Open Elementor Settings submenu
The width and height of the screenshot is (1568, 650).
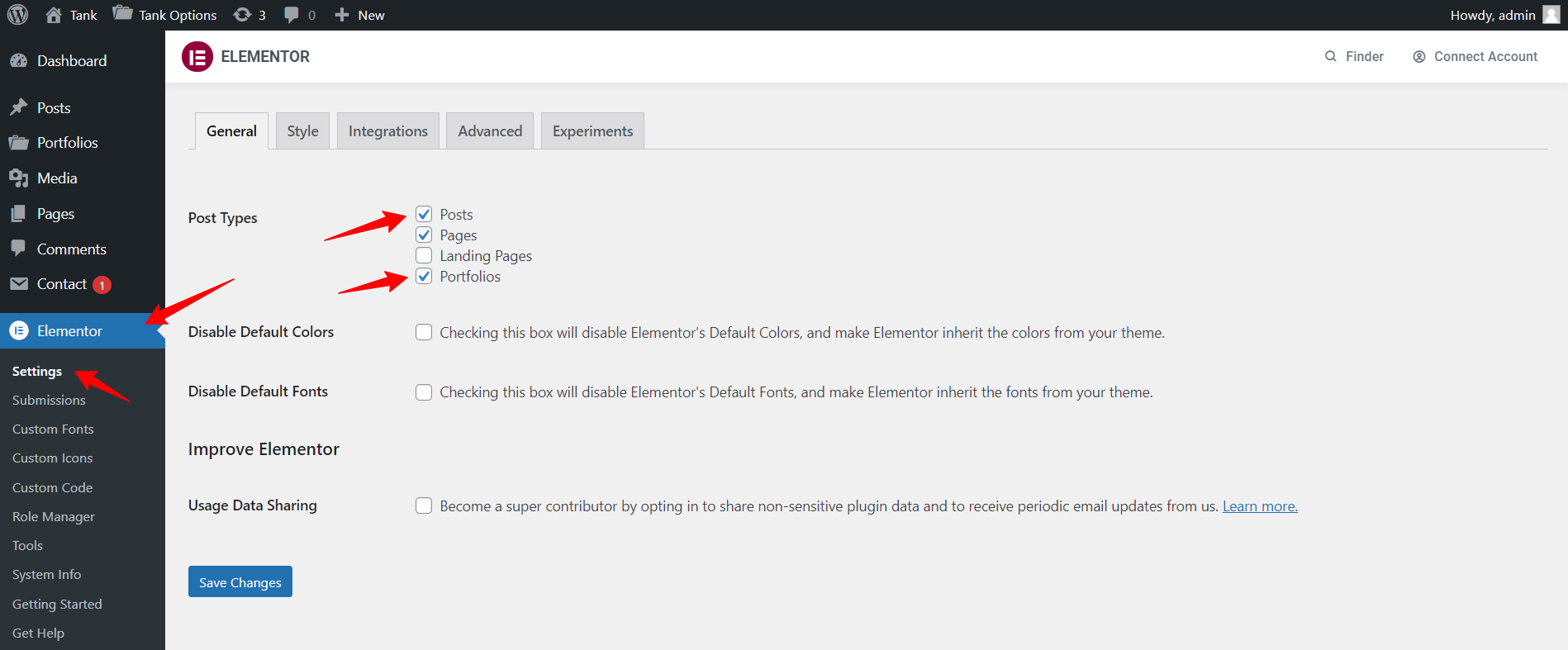(37, 372)
